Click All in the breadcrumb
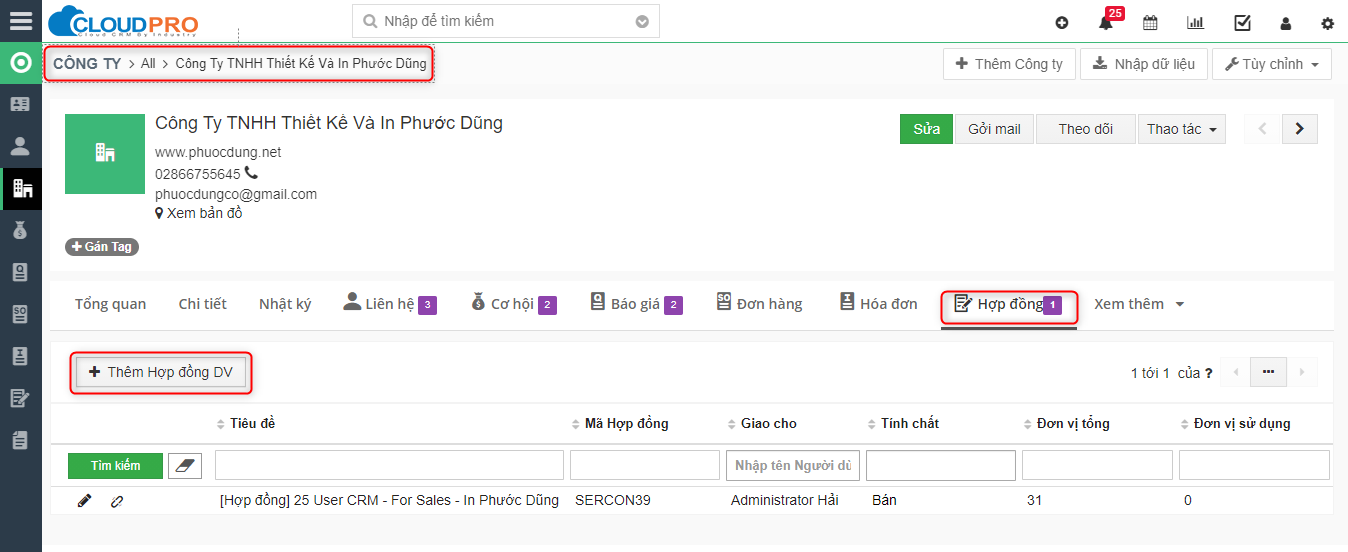This screenshot has width=1348, height=552. point(148,63)
